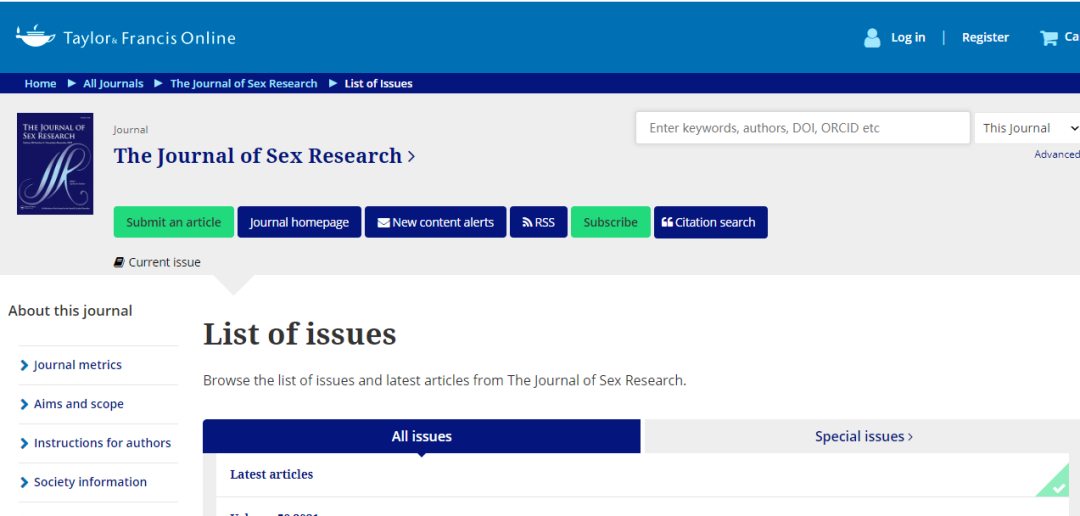Click the New content alerts envelope button

click(x=435, y=222)
